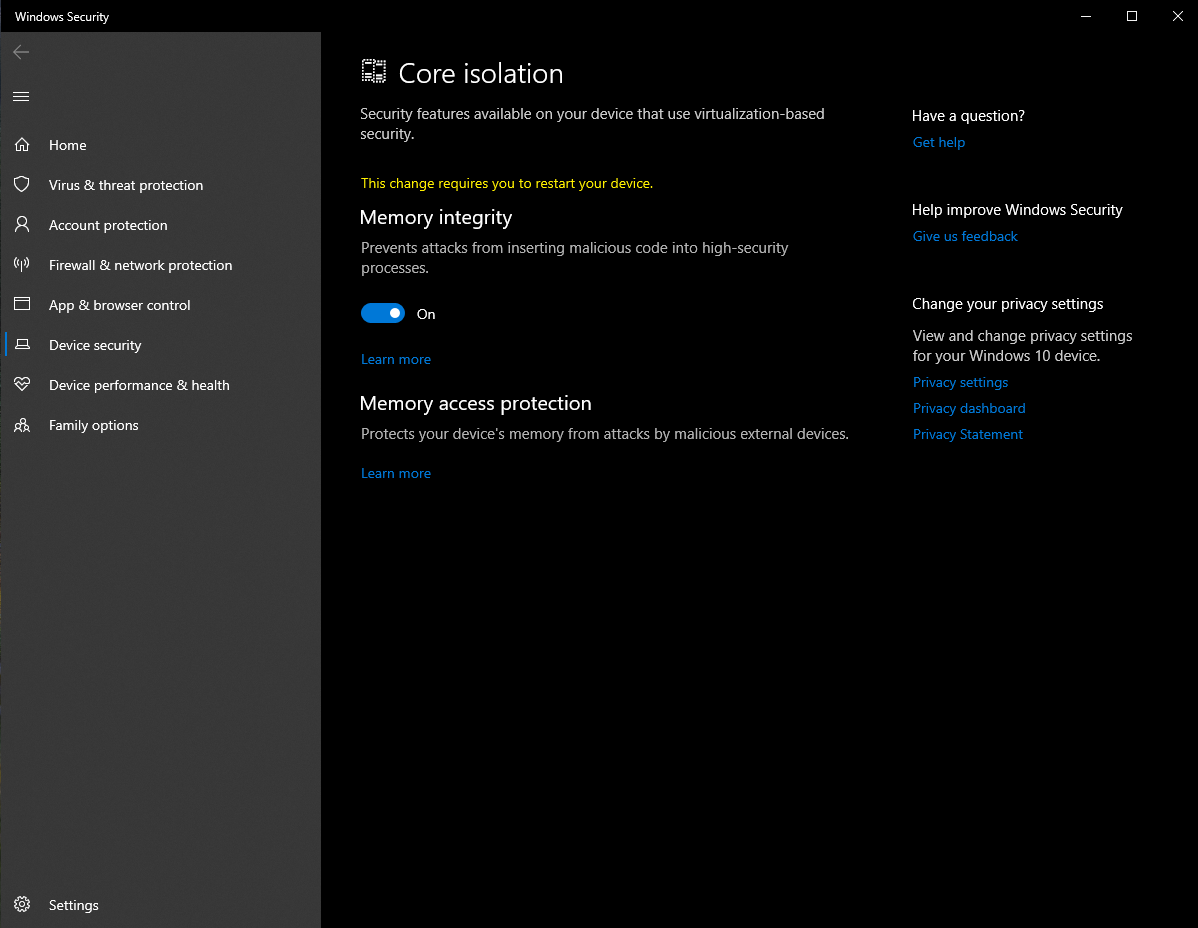Select Firewall & network protection label
1198x928 pixels.
(x=140, y=265)
